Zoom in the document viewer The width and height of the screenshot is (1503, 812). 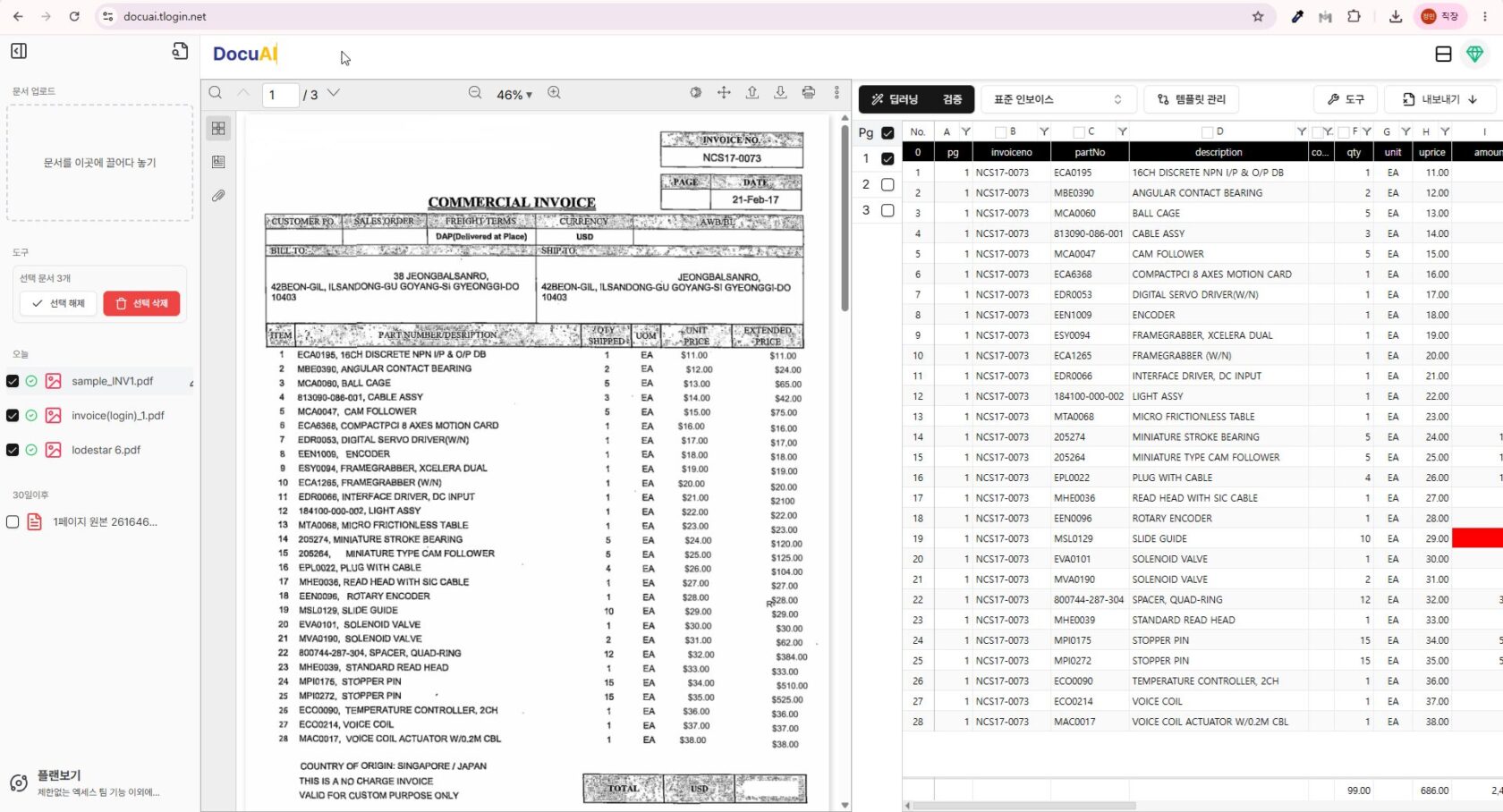555,93
